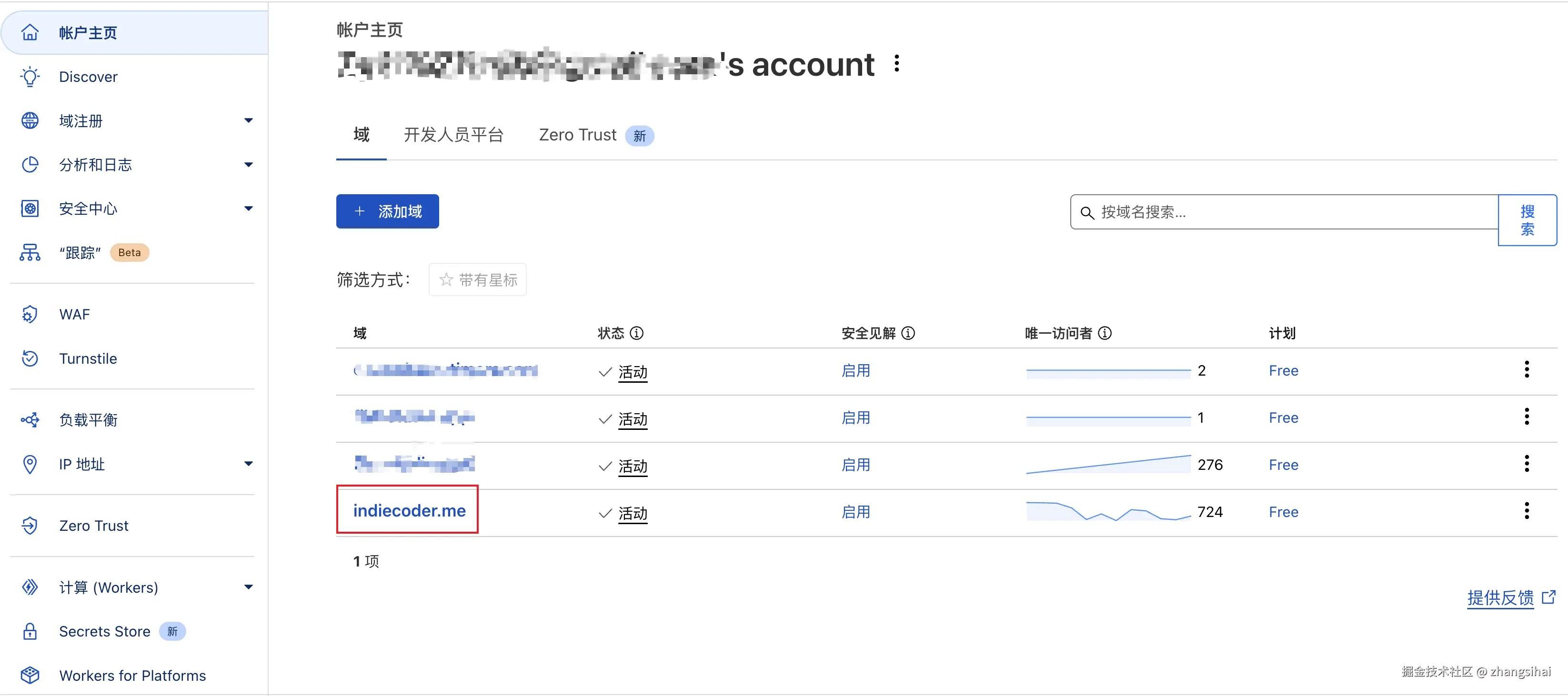Click the 提供反馈 feedback link
This screenshot has width=1568, height=696.
1500,597
